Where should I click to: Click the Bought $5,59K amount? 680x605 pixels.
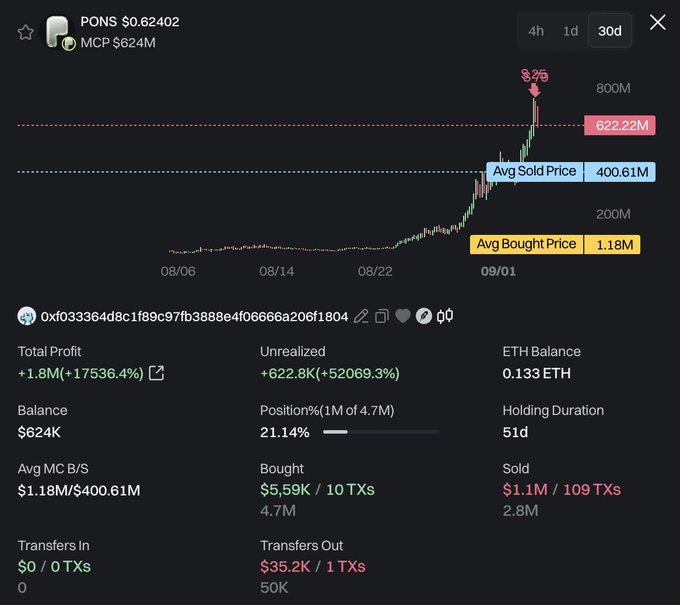coord(285,490)
